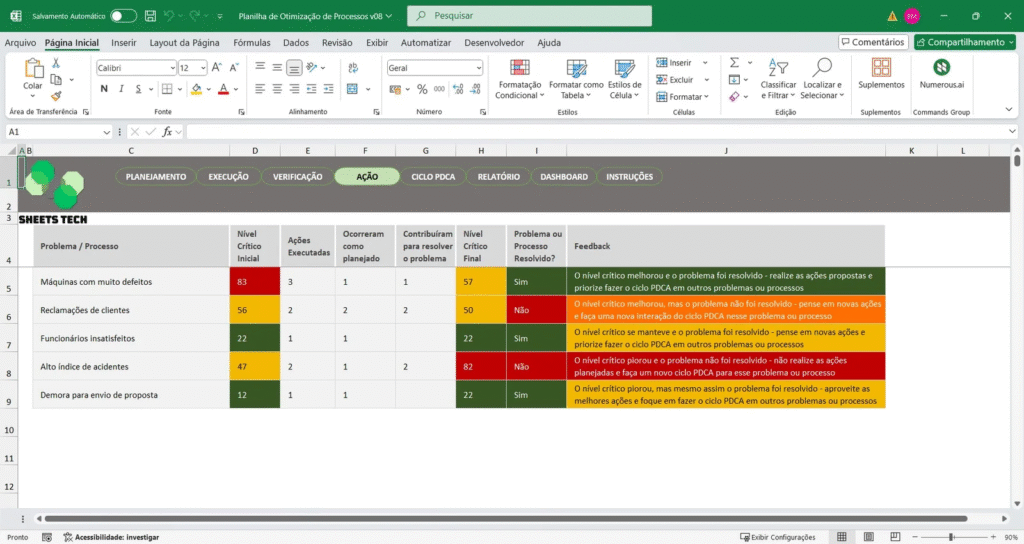Open the Calibri font name dropdown
This screenshot has height=544, width=1024.
coord(171,68)
